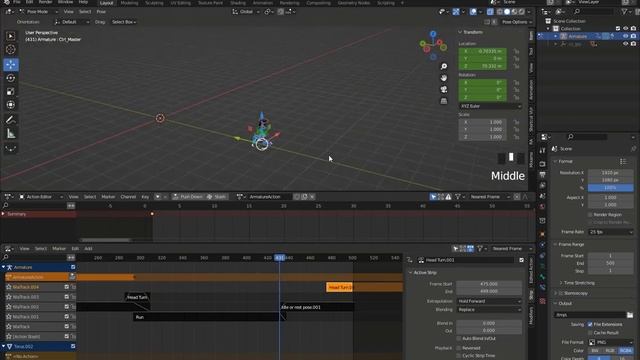
Task: Activate the Transform tool
Action: click(x=11, y=105)
